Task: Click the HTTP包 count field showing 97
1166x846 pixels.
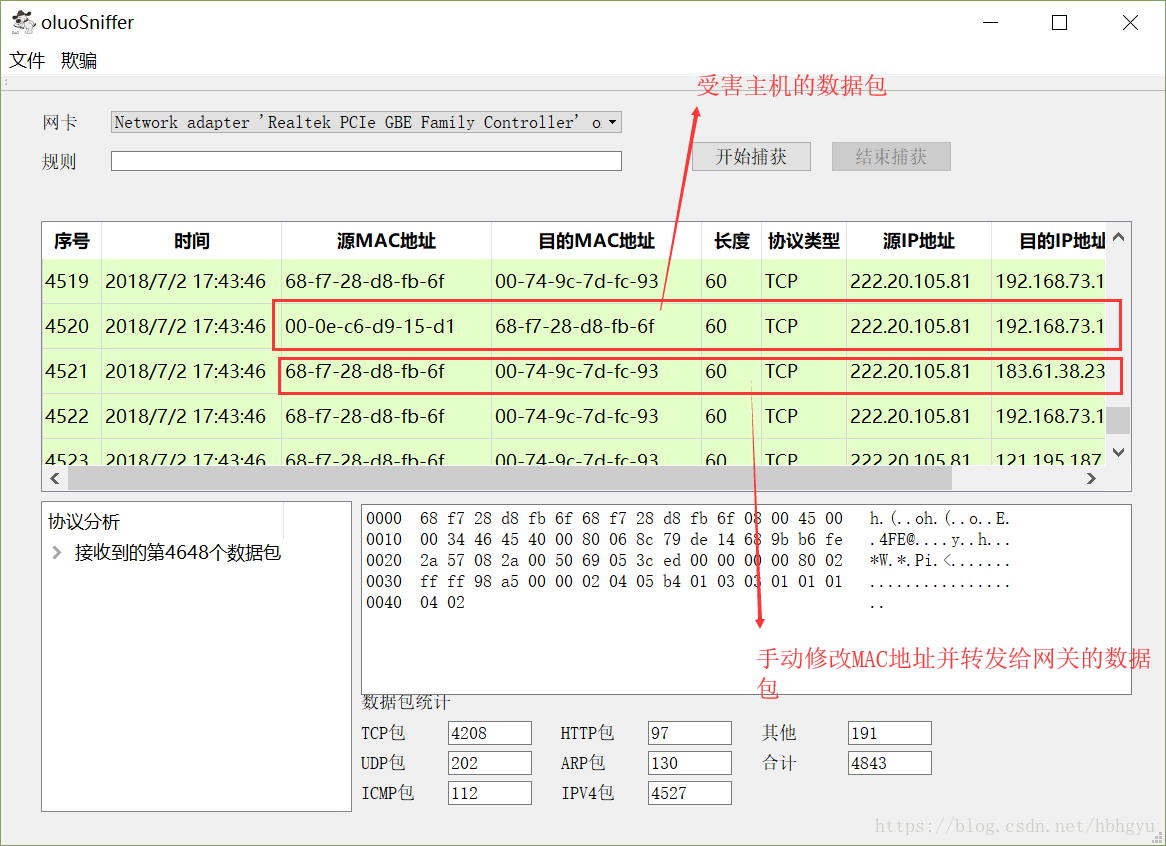Action: (689, 733)
